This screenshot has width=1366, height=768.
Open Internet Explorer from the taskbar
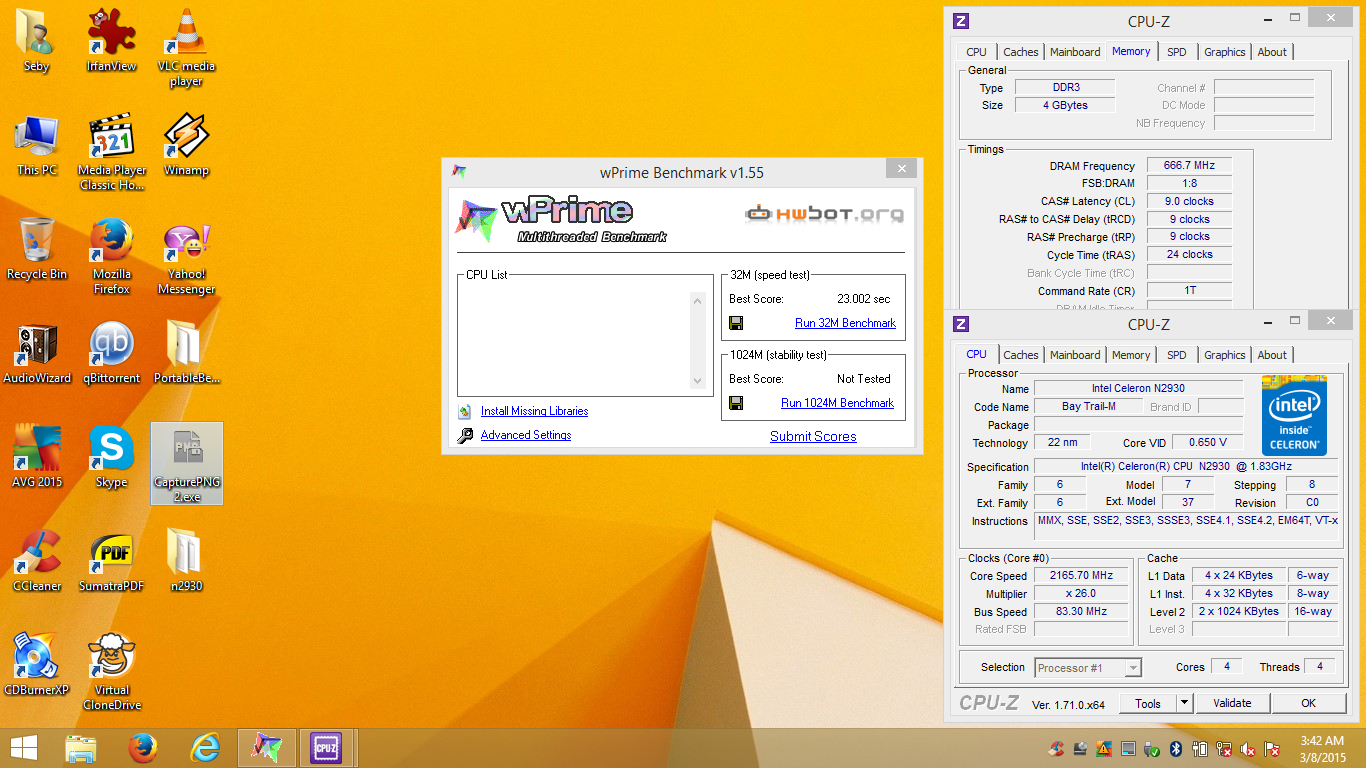coord(205,748)
